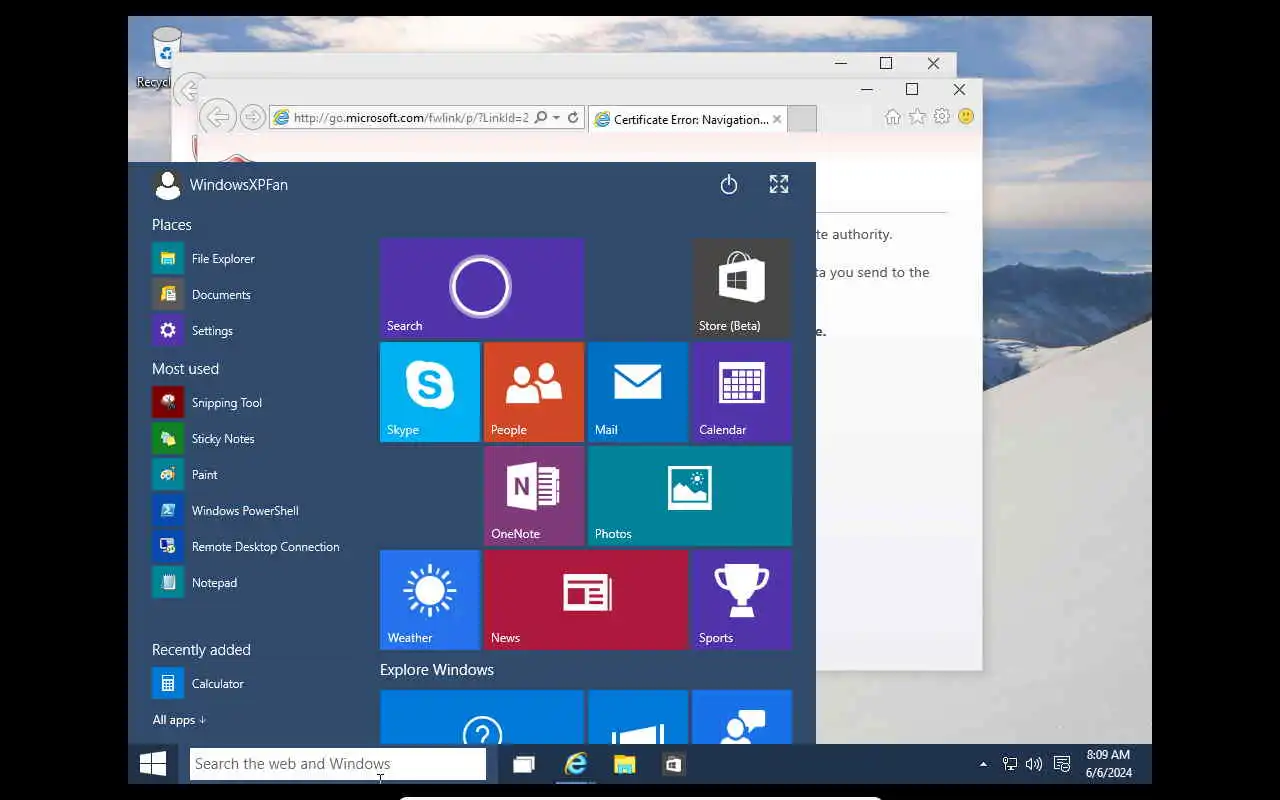Open the Mail tile

[x=638, y=392]
